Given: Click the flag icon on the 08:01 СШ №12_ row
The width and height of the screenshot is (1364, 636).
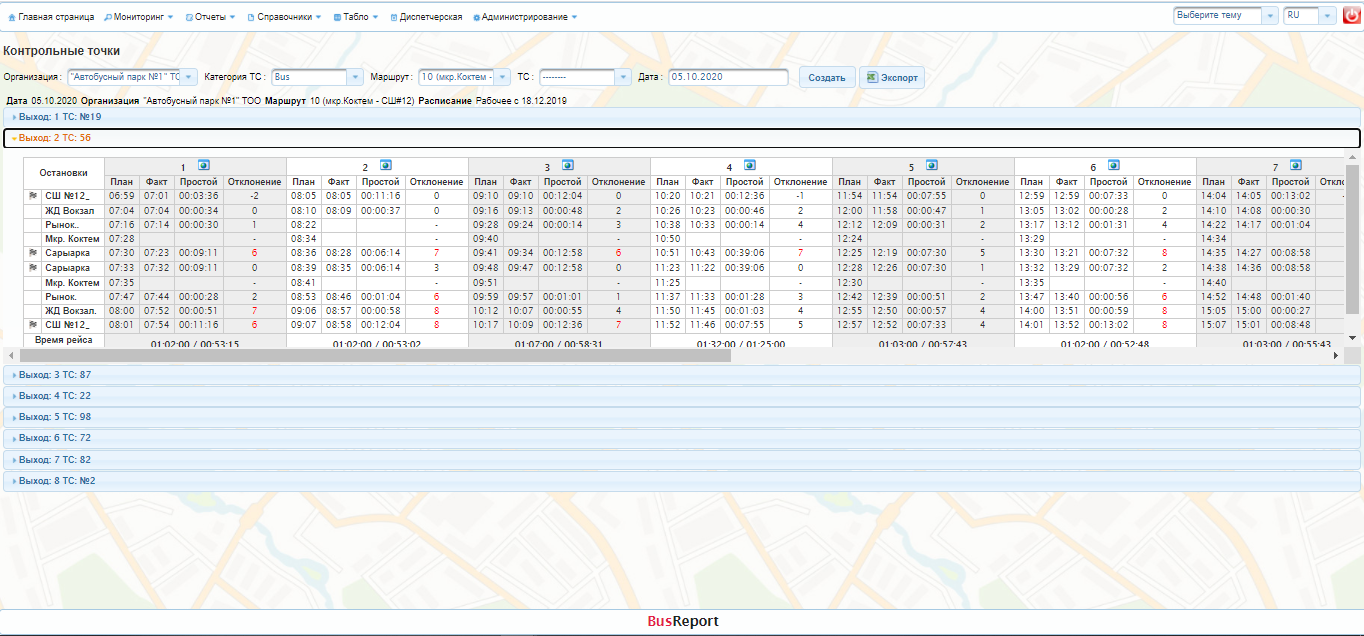Looking at the screenshot, I should click(34, 325).
